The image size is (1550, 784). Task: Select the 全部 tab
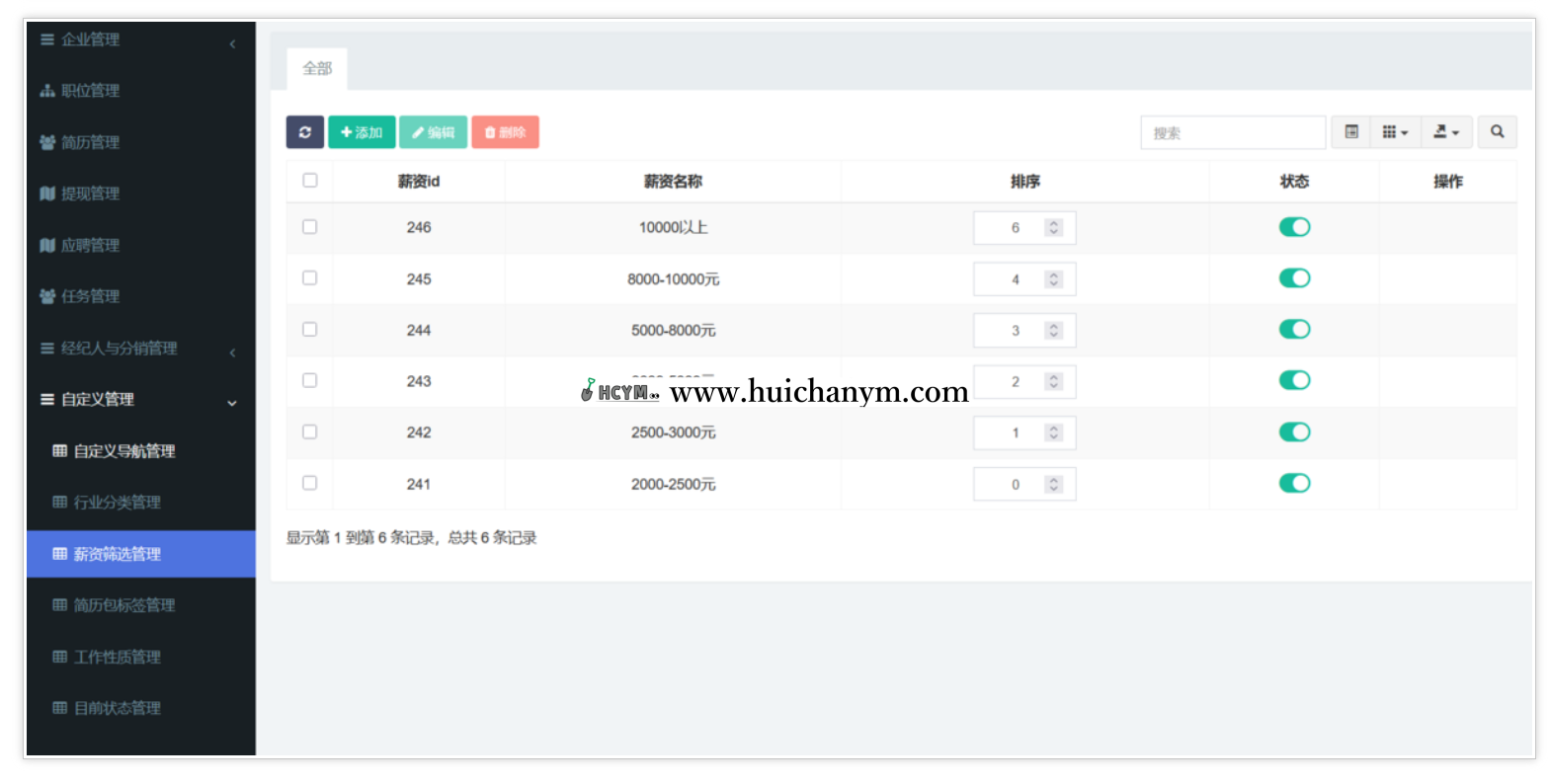point(317,68)
